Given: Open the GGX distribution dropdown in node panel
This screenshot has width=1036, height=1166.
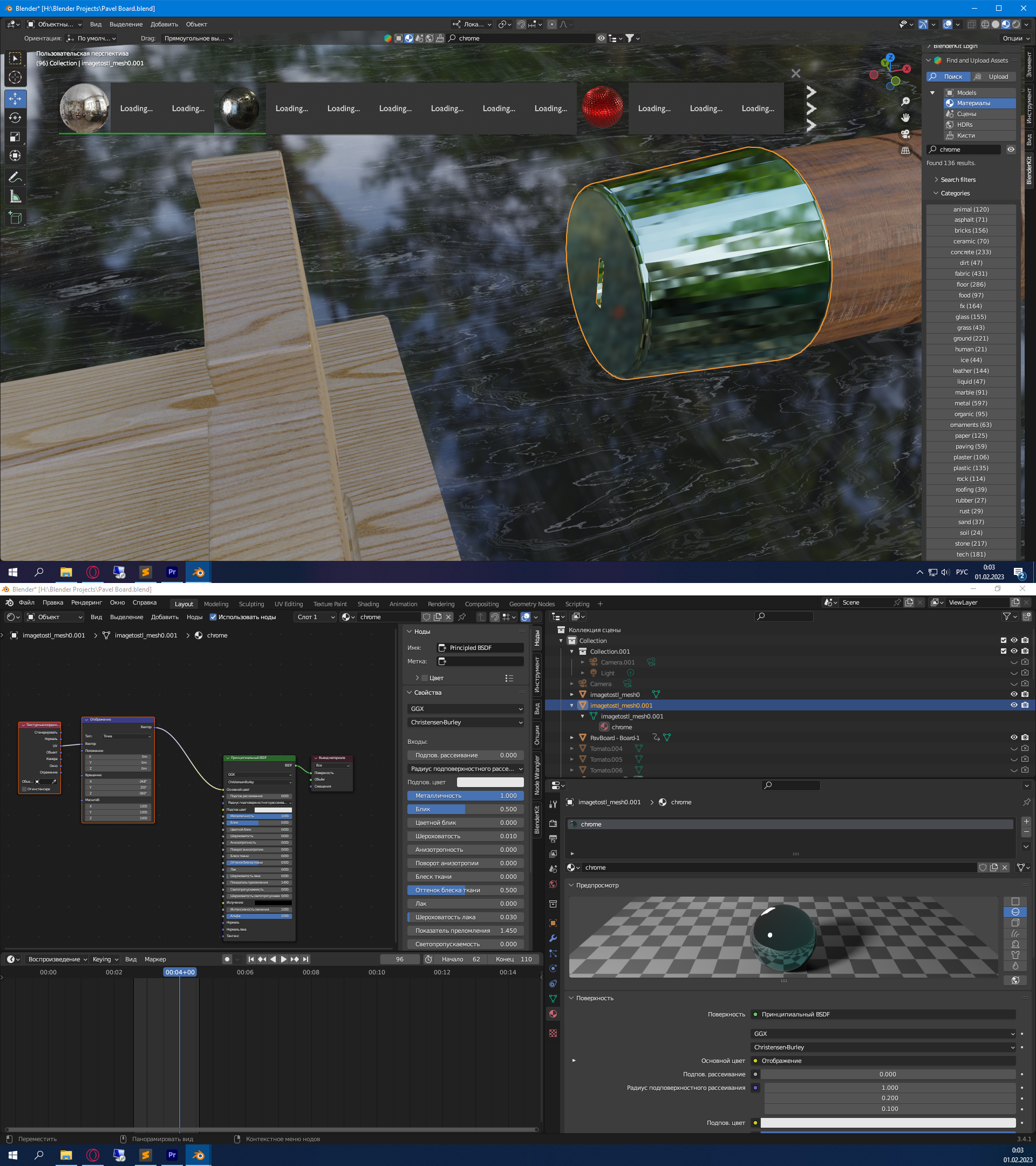Looking at the screenshot, I should pos(465,708).
